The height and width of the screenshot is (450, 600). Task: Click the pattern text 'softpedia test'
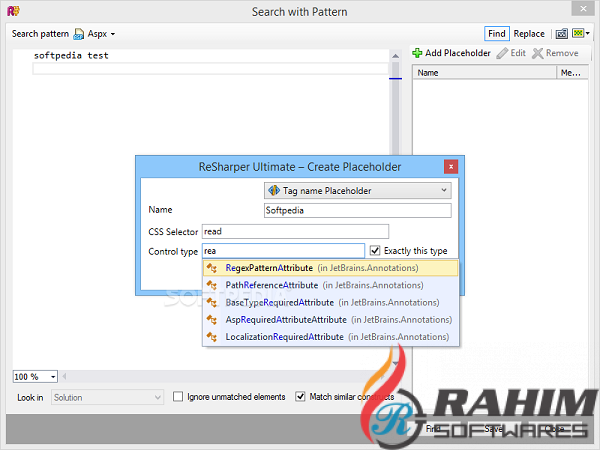[x=71, y=56]
